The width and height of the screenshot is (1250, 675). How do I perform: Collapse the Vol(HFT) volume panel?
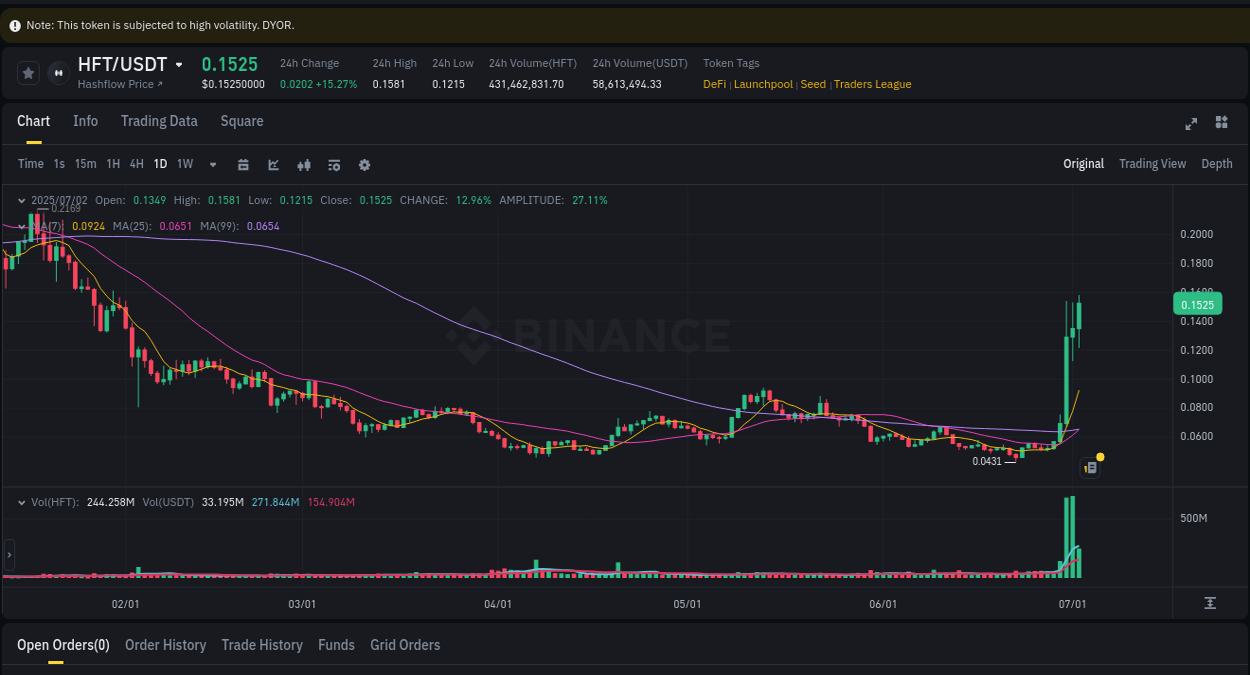click(x=22, y=502)
